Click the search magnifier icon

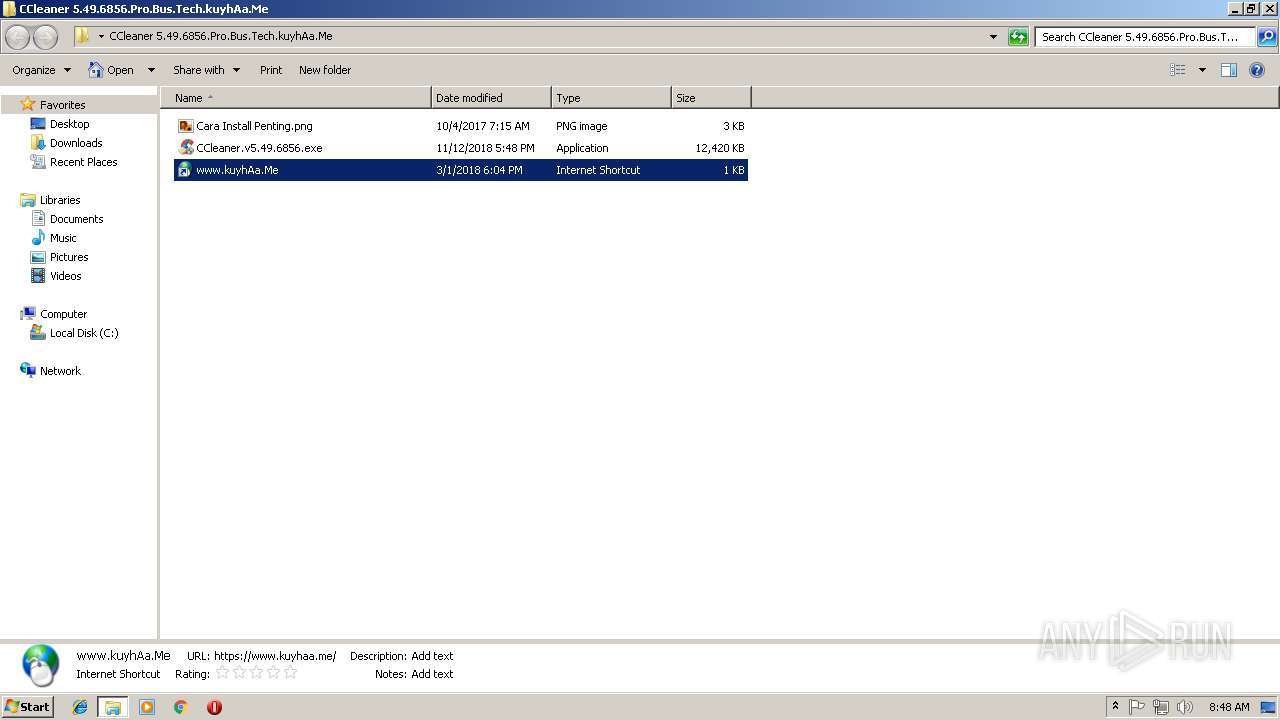pyautogui.click(x=1266, y=37)
